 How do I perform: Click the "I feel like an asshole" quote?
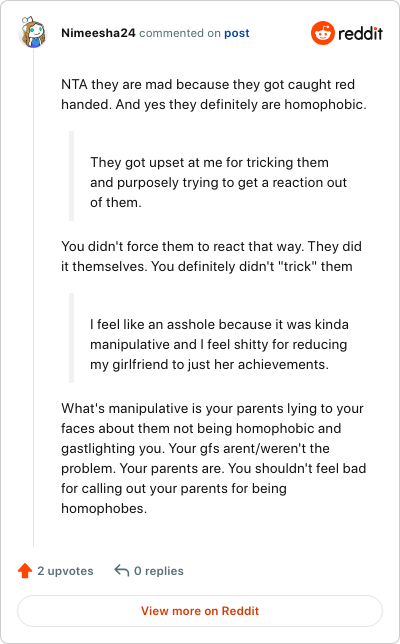219,344
